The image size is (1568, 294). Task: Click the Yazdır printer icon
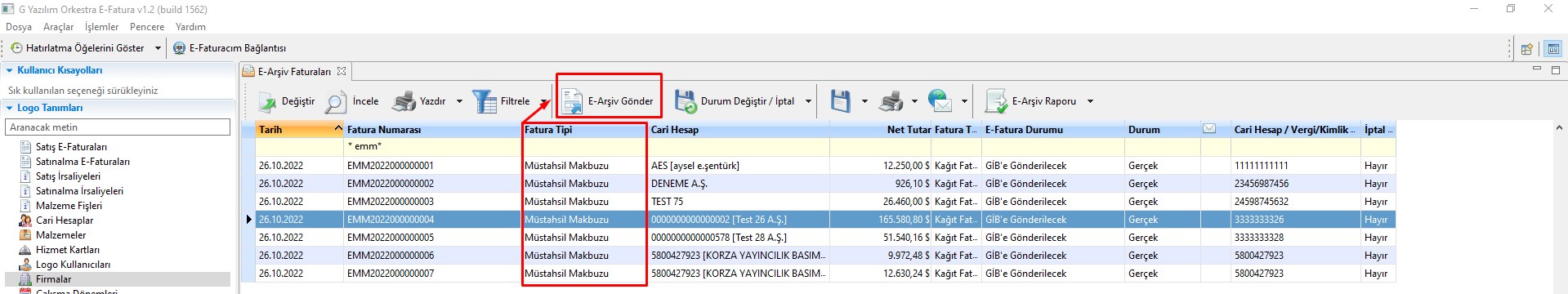click(404, 101)
